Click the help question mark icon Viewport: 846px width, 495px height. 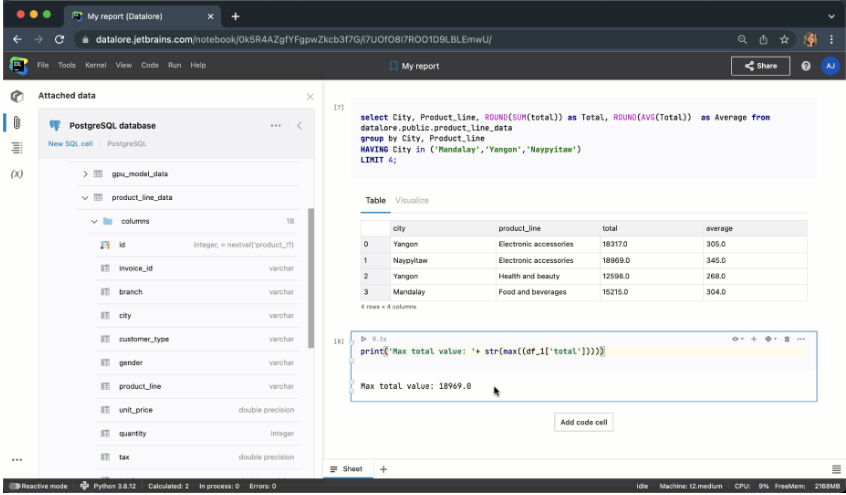click(x=806, y=66)
